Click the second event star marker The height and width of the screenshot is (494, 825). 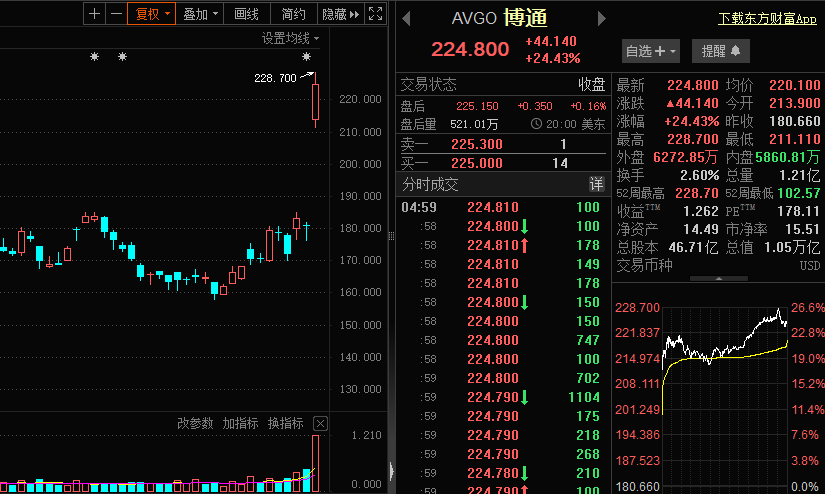click(x=122, y=56)
